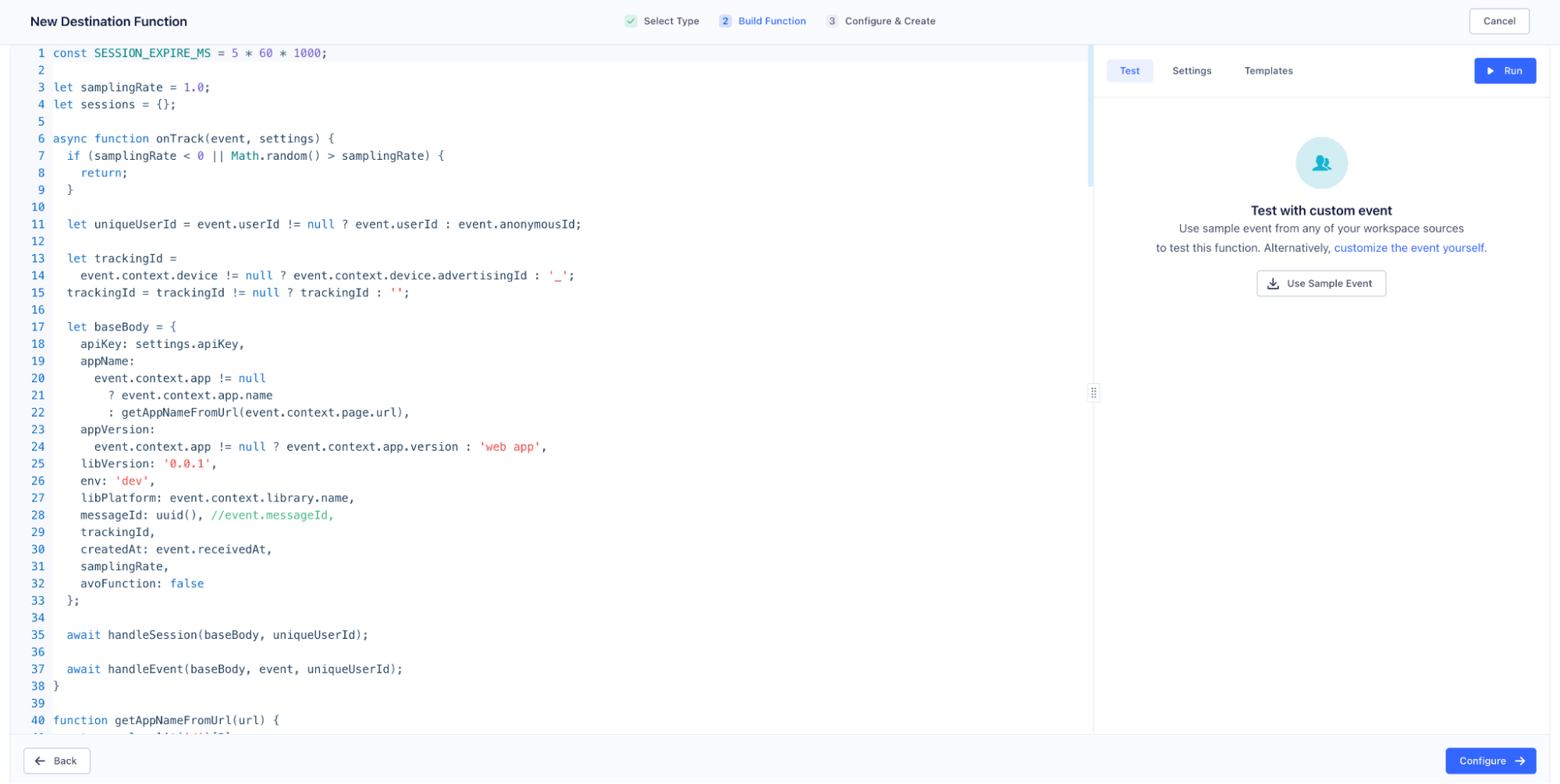The width and height of the screenshot is (1560, 784).
Task: Select line number 17 in the editor
Action: [37, 326]
